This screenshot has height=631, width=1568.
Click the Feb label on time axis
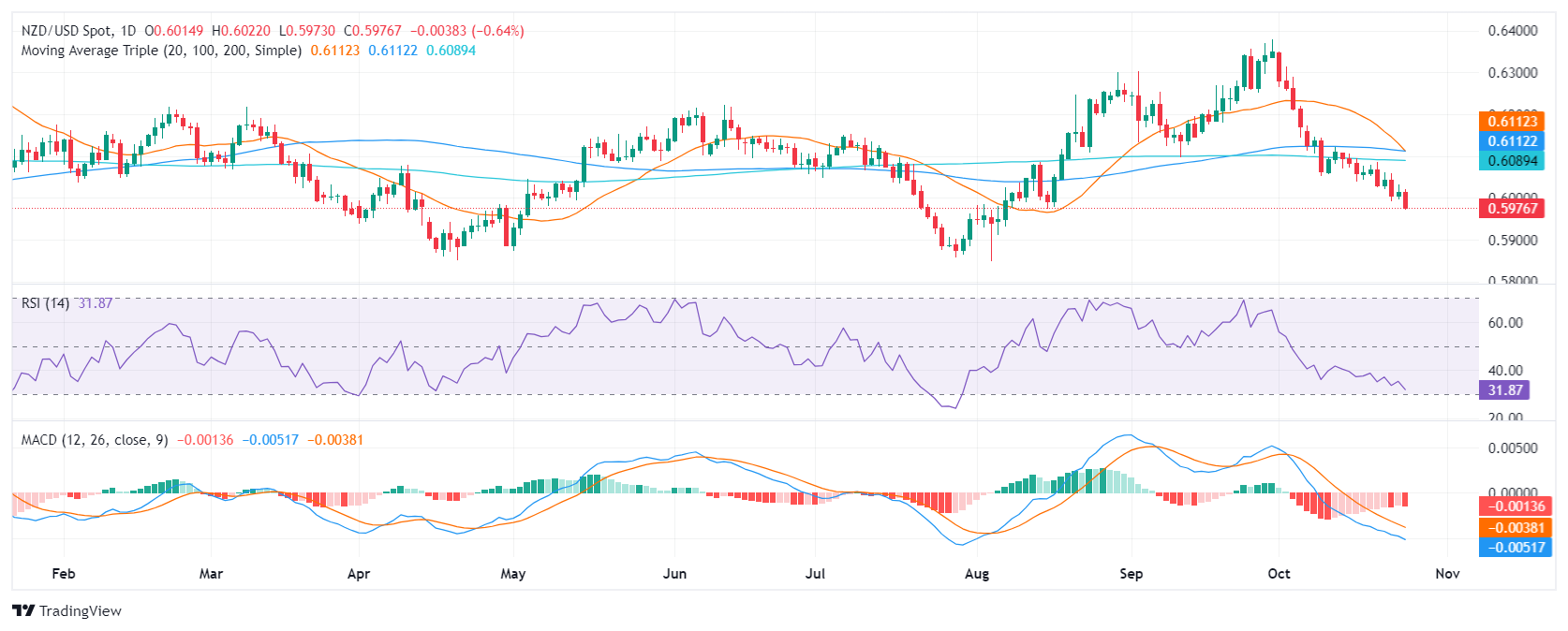click(x=64, y=574)
